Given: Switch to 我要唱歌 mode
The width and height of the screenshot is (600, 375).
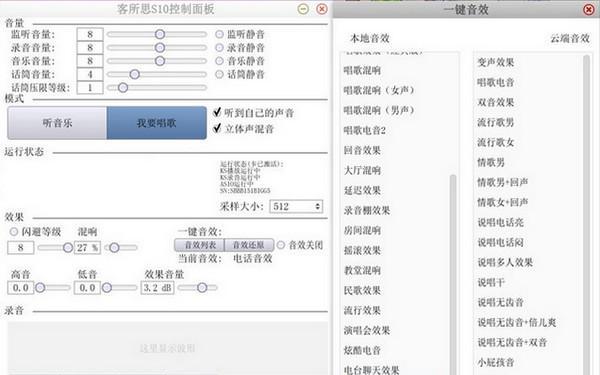Looking at the screenshot, I should tap(157, 123).
